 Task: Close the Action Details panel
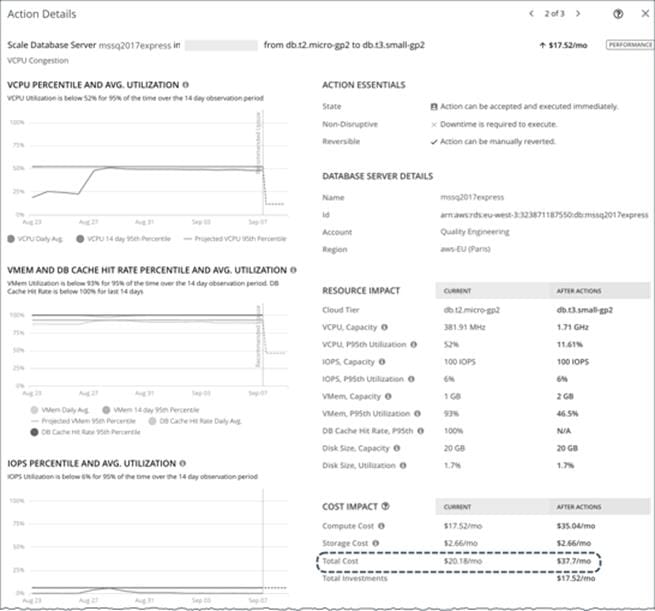[645, 13]
